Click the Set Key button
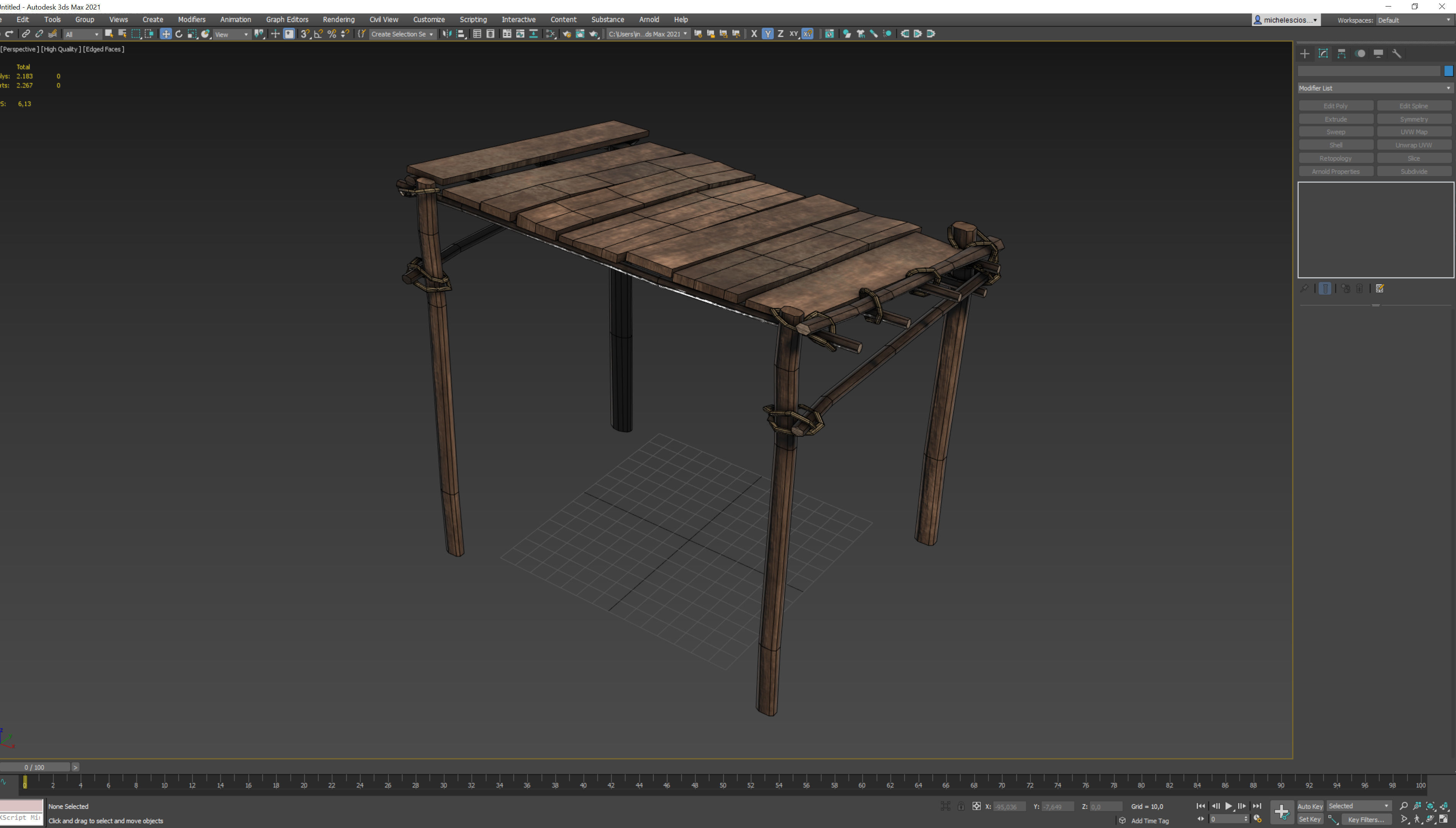 click(x=1310, y=820)
